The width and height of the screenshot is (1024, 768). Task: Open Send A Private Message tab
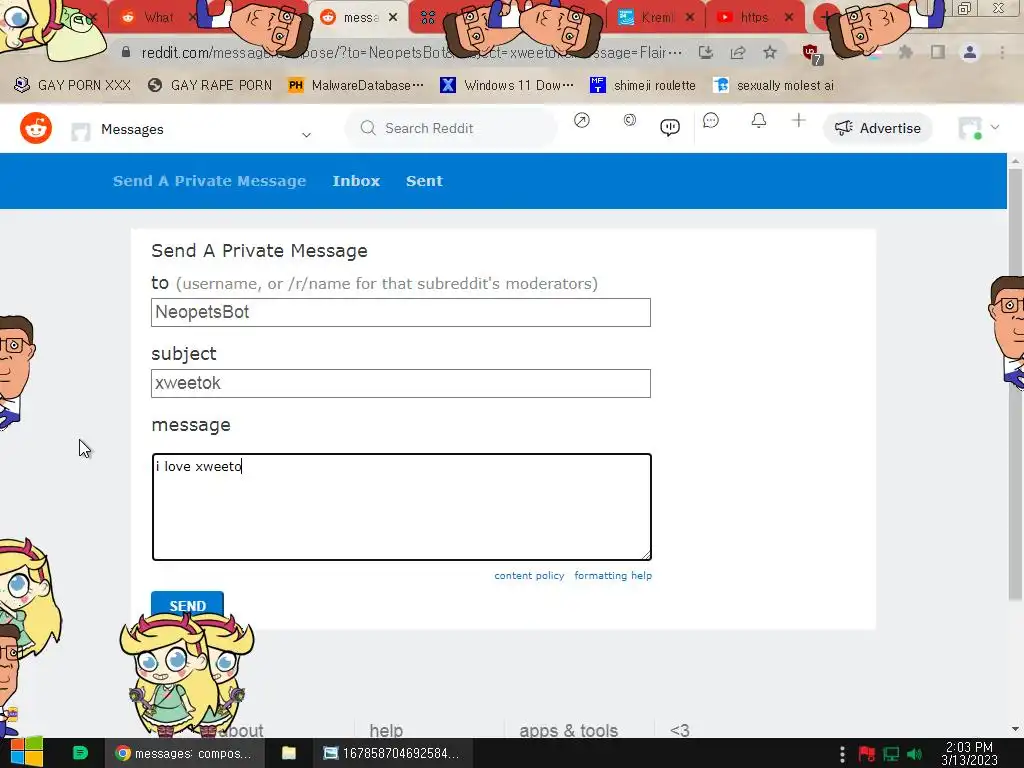click(x=210, y=181)
